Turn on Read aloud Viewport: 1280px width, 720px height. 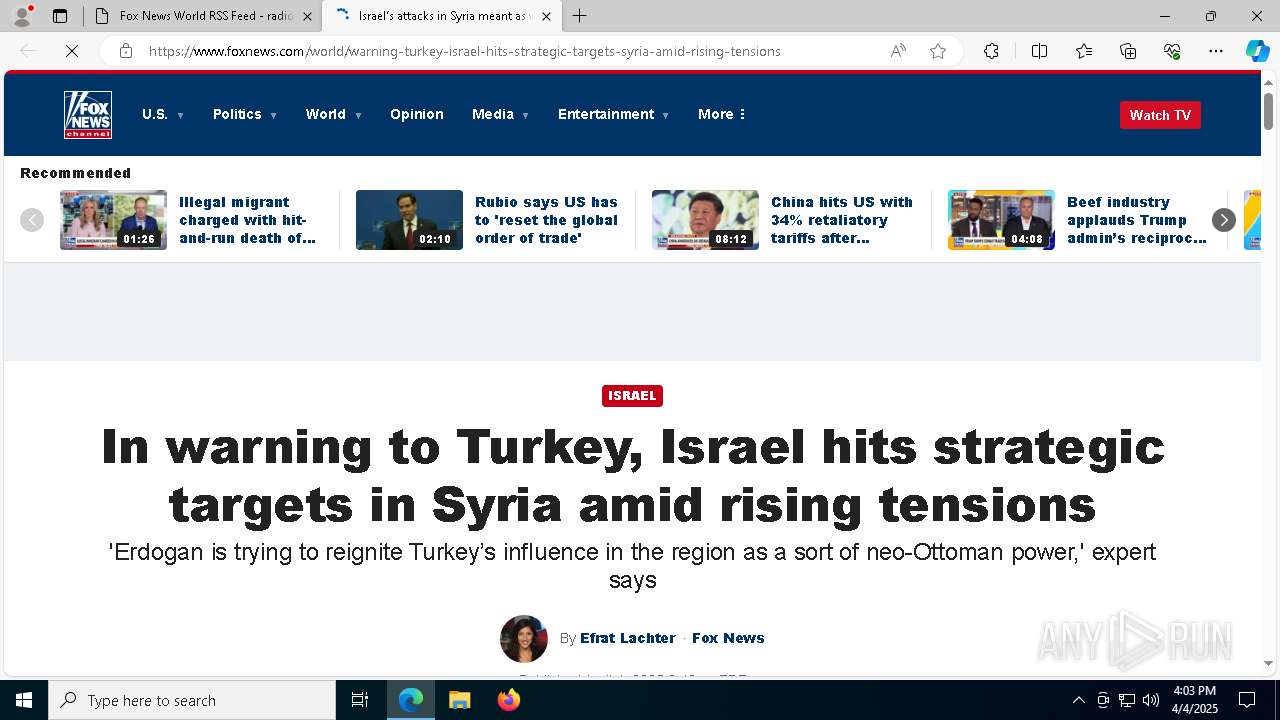[898, 51]
